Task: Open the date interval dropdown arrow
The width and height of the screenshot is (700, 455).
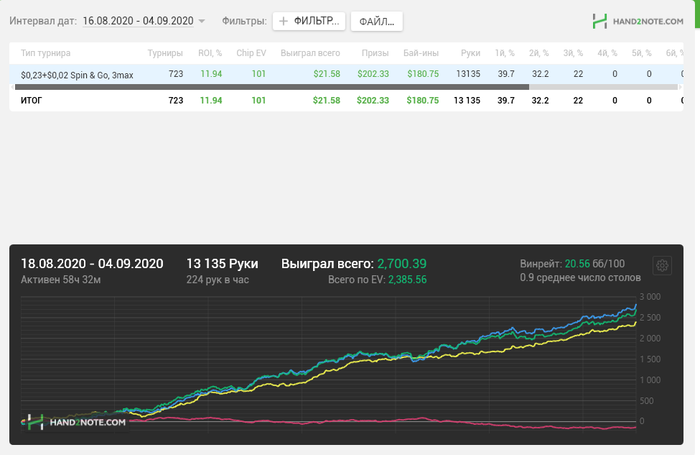Action: pos(201,21)
